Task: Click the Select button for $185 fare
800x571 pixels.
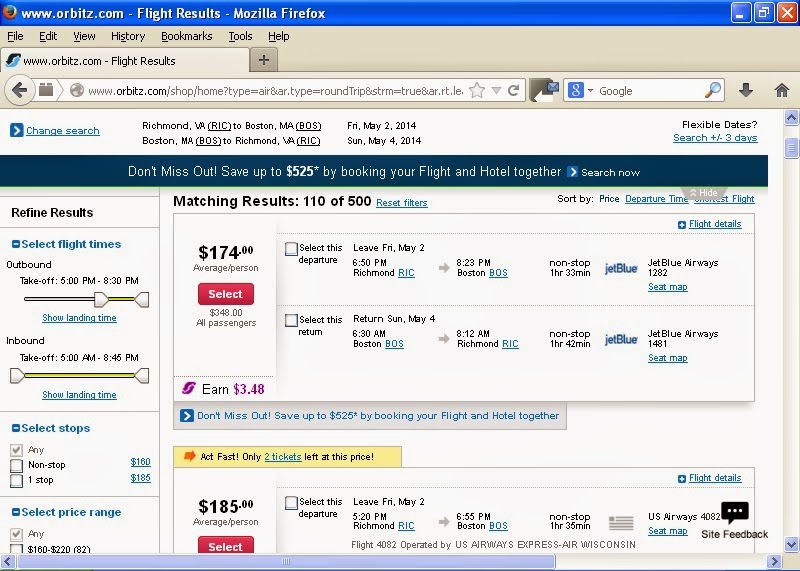Action: (x=226, y=545)
